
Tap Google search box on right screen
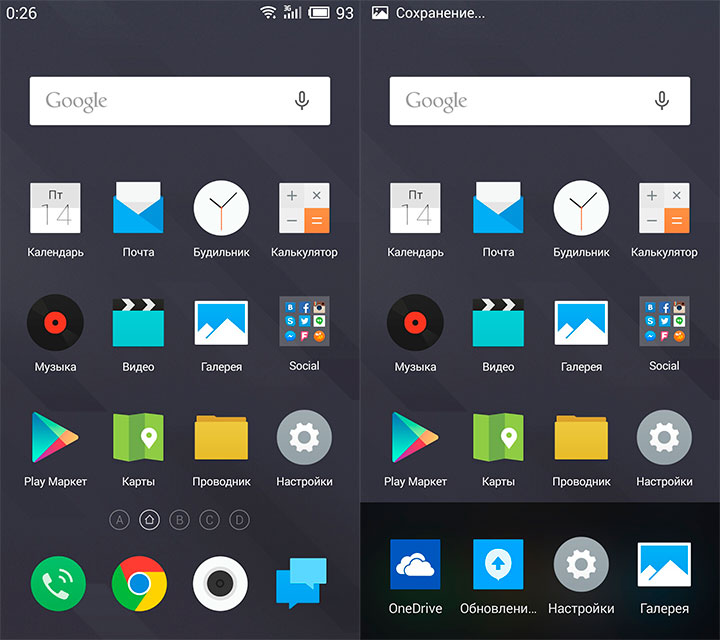pos(540,101)
